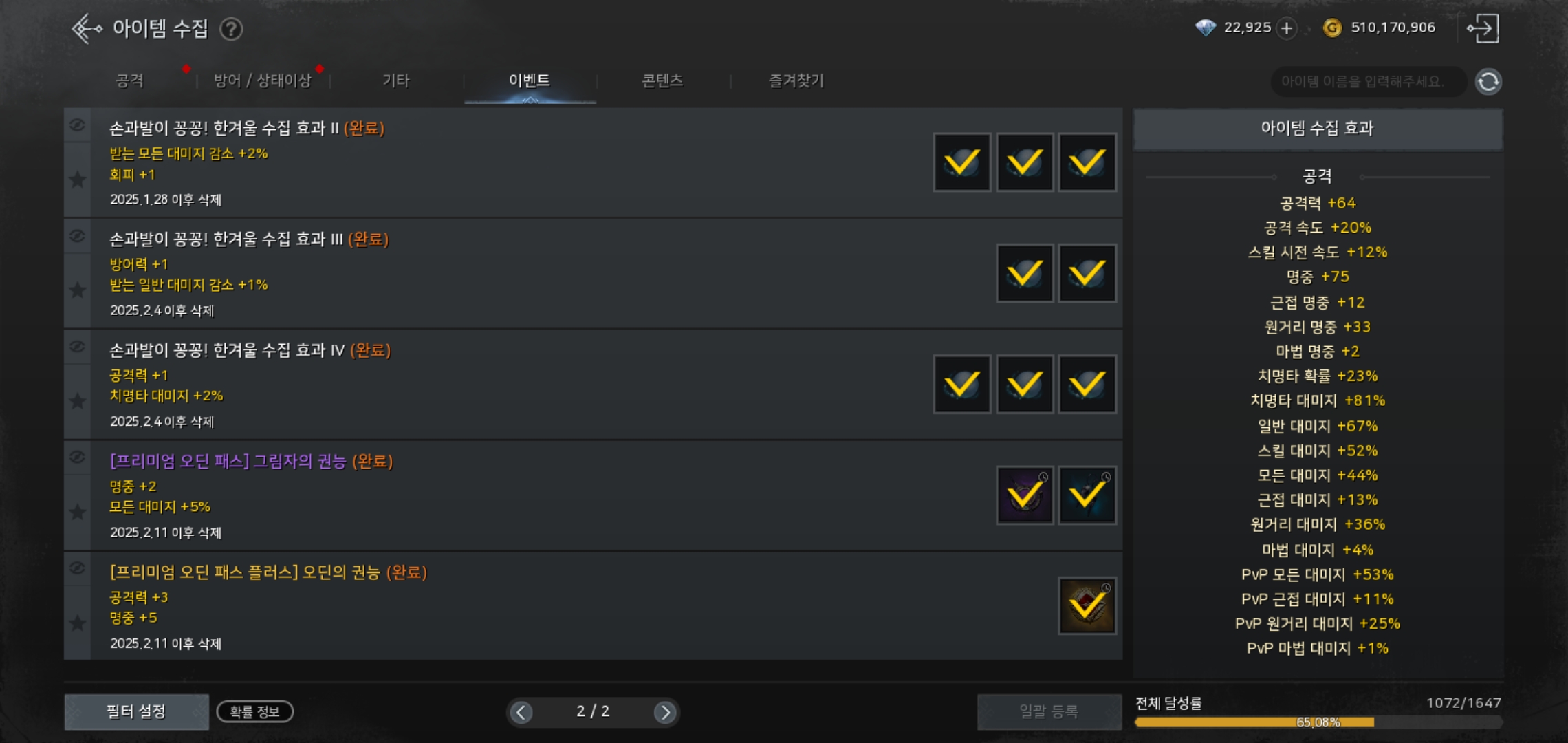Click the exit door icon
Image resolution: width=1568 pixels, height=743 pixels.
(x=1483, y=28)
